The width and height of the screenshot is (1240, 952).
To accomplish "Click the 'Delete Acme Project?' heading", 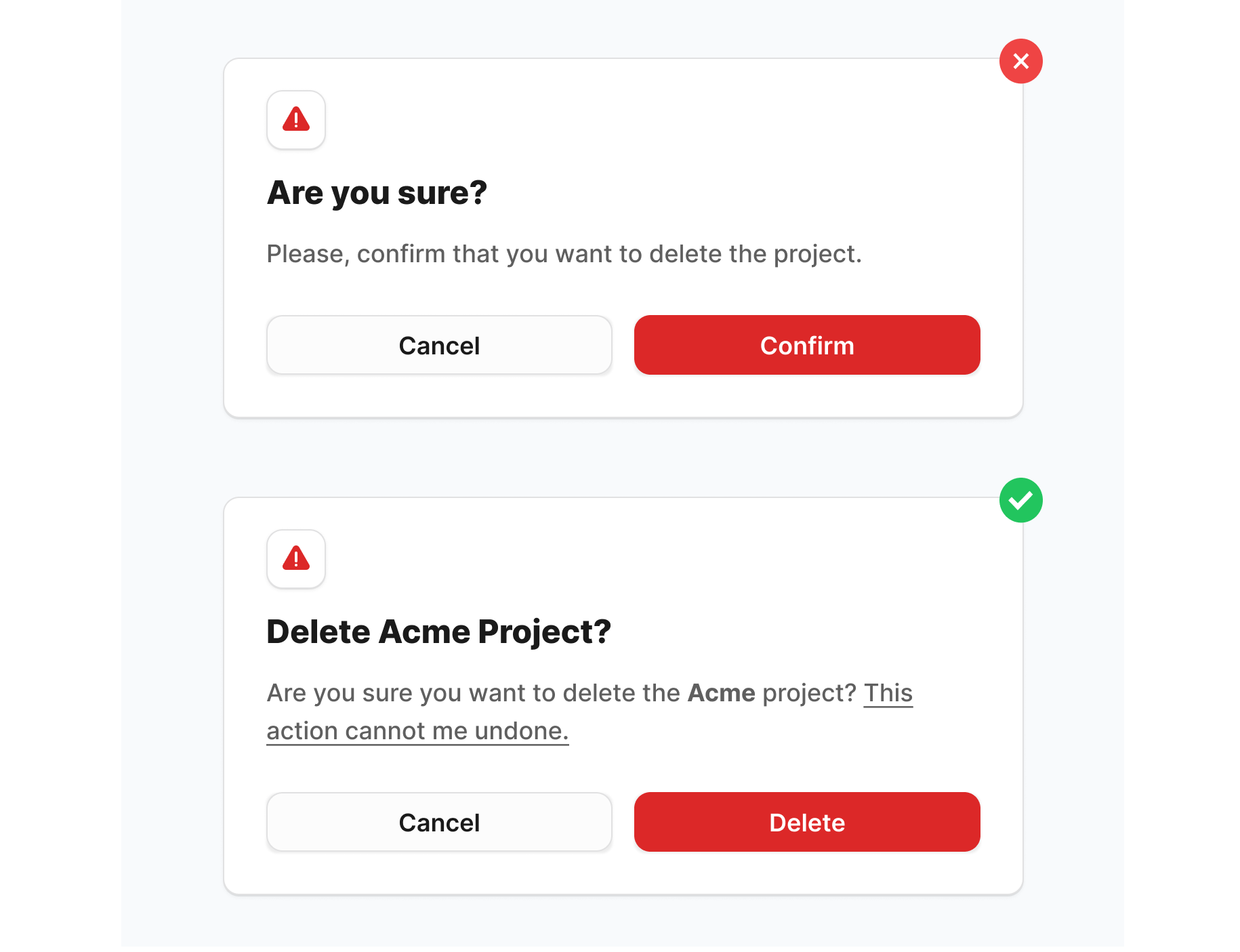I will click(438, 631).
